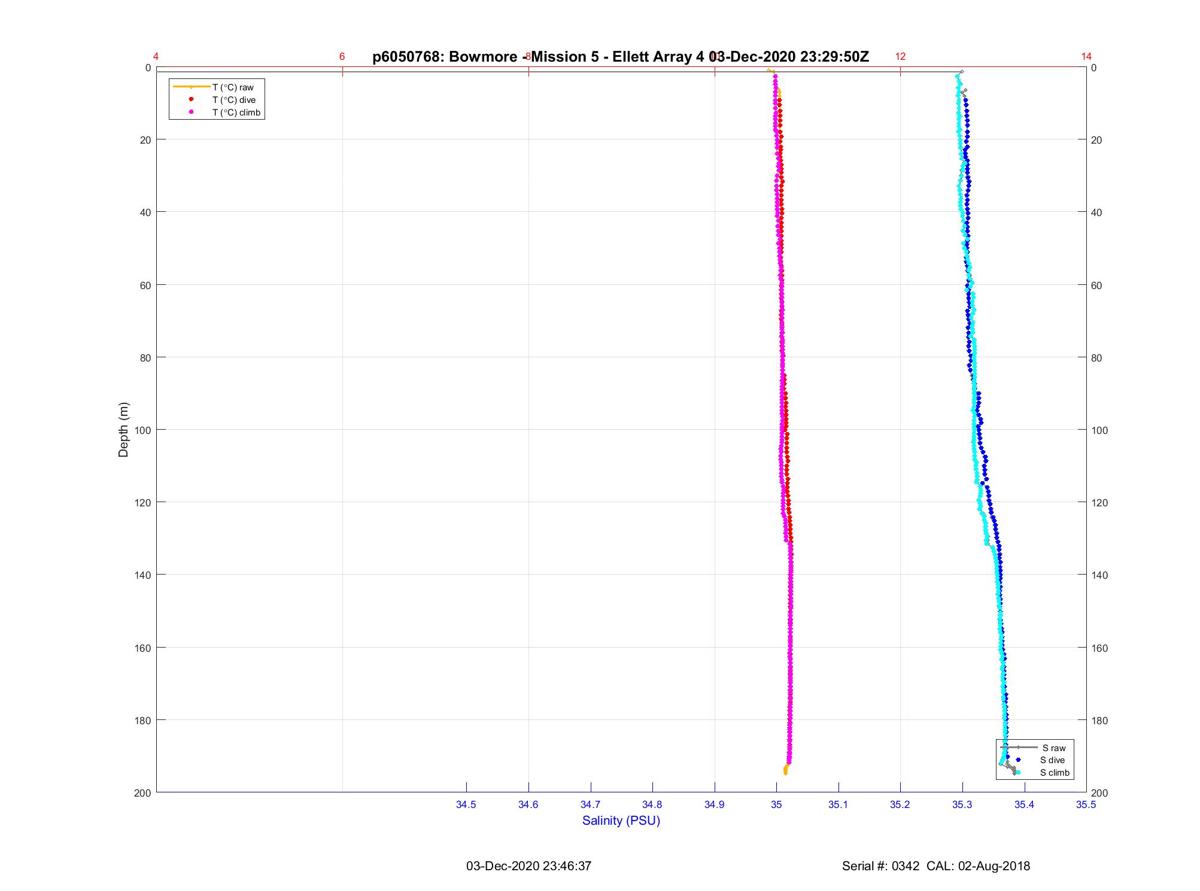This screenshot has width=1200, height=891.
Task: Click right-axis depth tick label 180
Action: point(1101,720)
